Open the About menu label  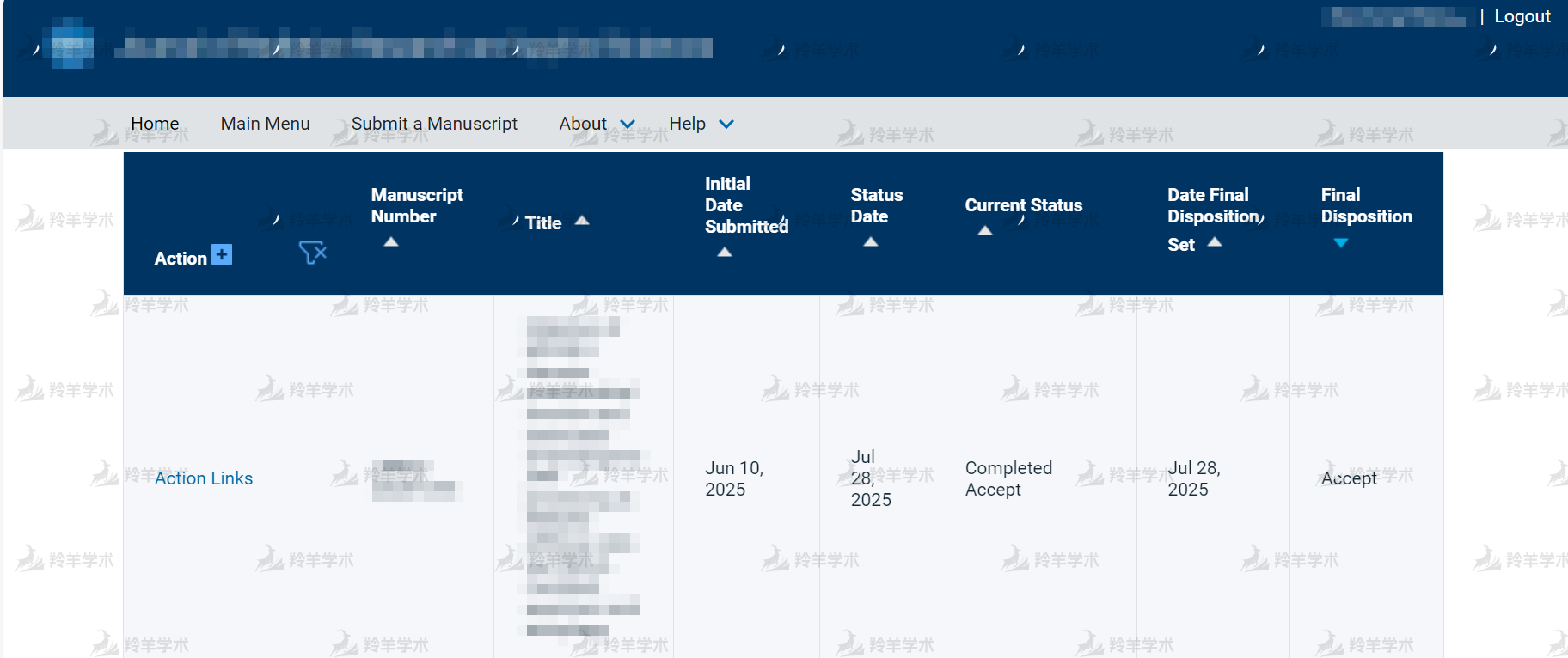(x=583, y=124)
